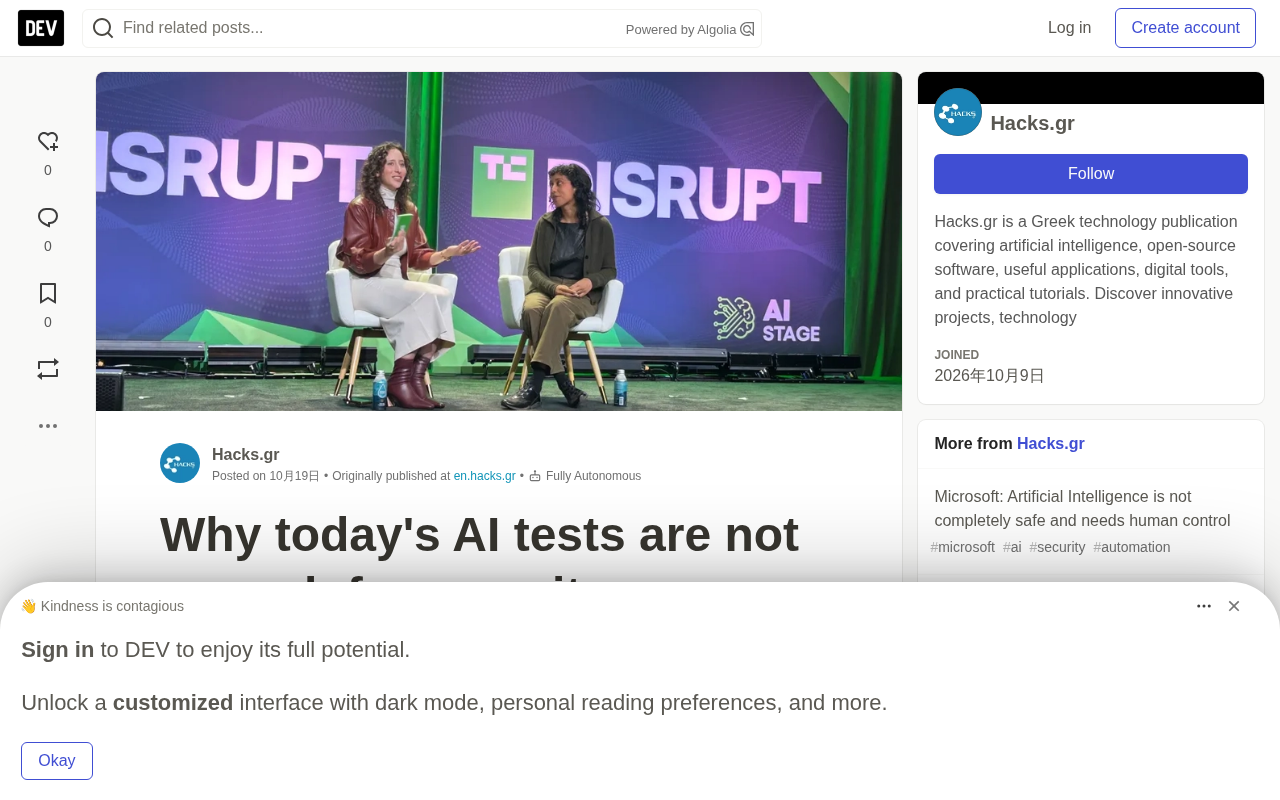Dismiss banner with Okay button
Viewport: 1280px width, 800px height.
click(x=57, y=761)
